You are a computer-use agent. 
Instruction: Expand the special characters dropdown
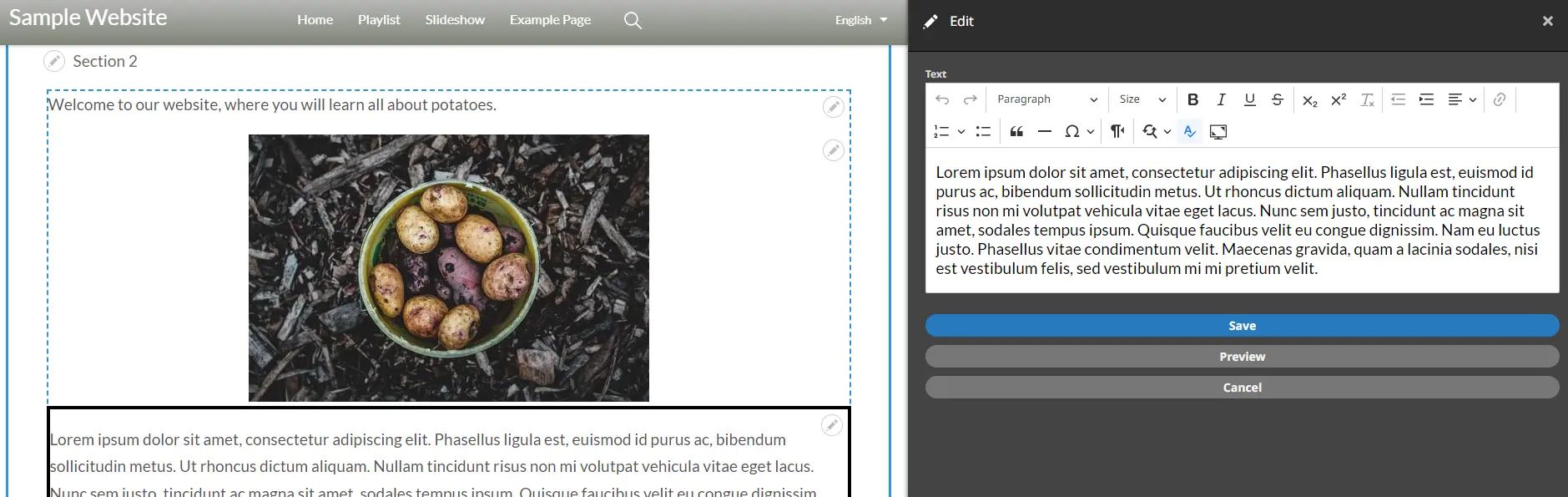pyautogui.click(x=1090, y=131)
